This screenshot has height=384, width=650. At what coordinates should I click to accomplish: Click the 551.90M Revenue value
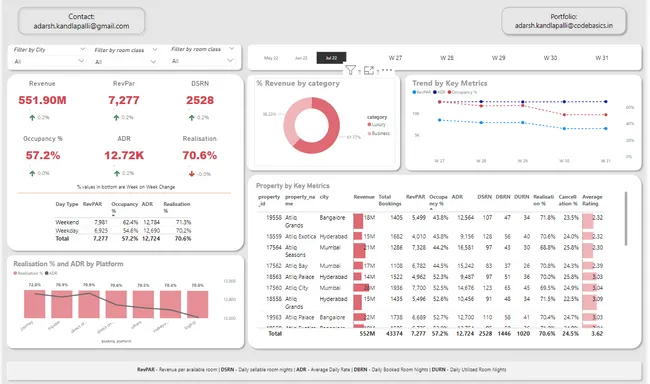click(x=42, y=100)
